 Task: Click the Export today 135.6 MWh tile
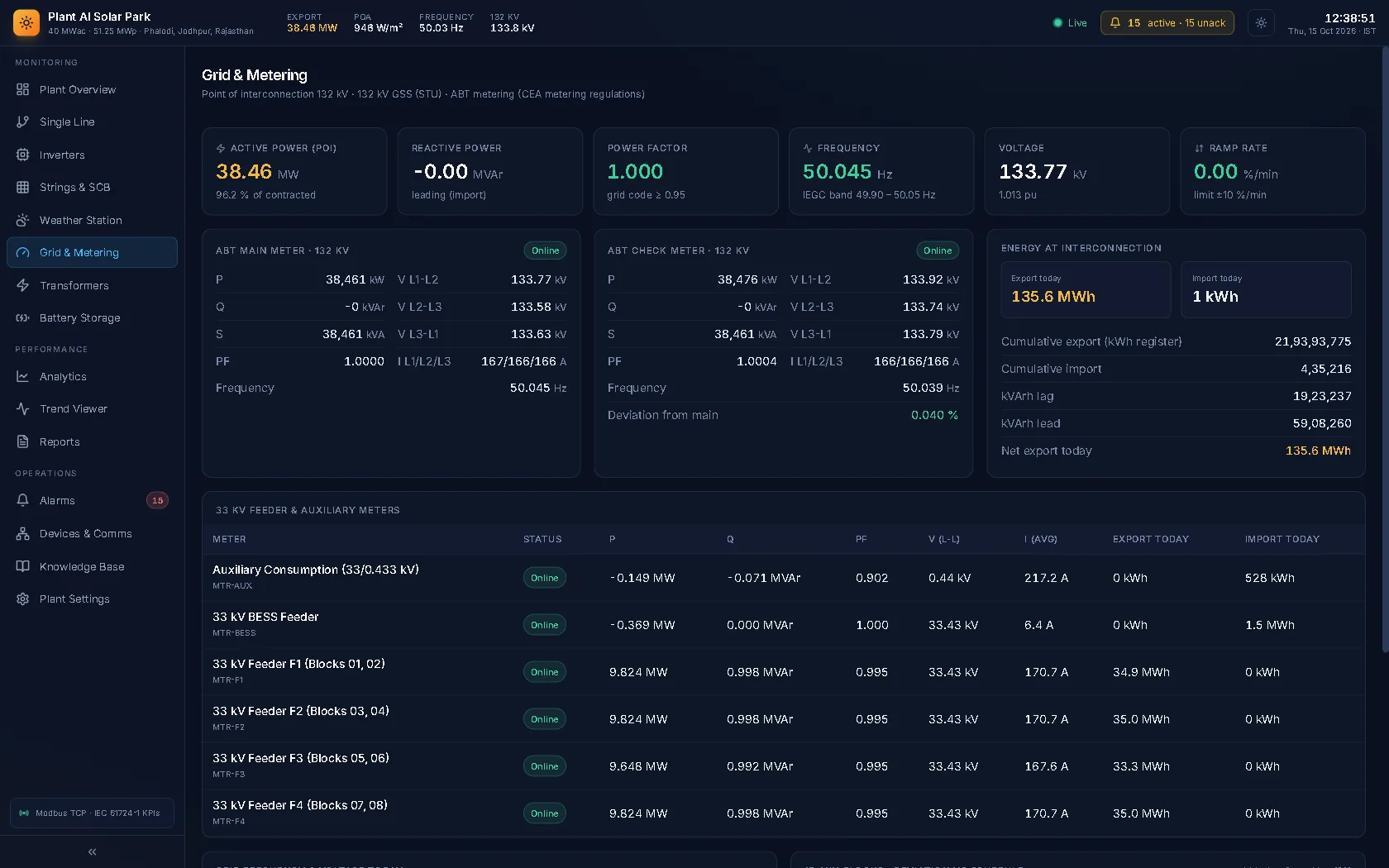1086,289
